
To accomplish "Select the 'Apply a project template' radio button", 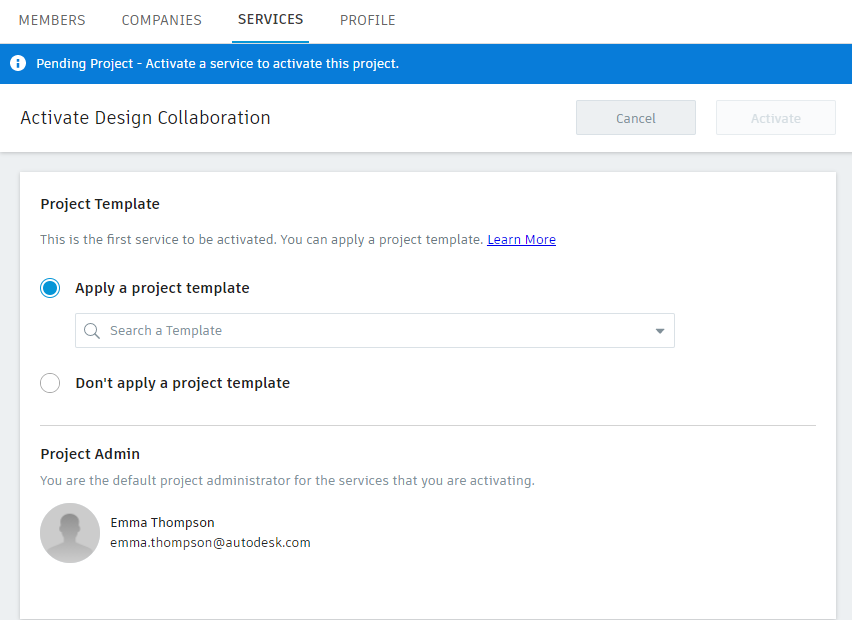I will [x=50, y=287].
